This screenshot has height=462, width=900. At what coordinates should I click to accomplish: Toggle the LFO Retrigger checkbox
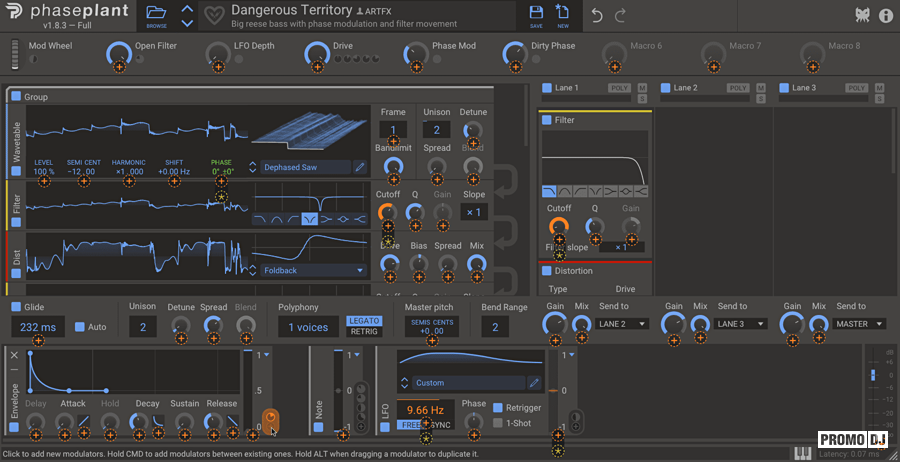tap(498, 407)
